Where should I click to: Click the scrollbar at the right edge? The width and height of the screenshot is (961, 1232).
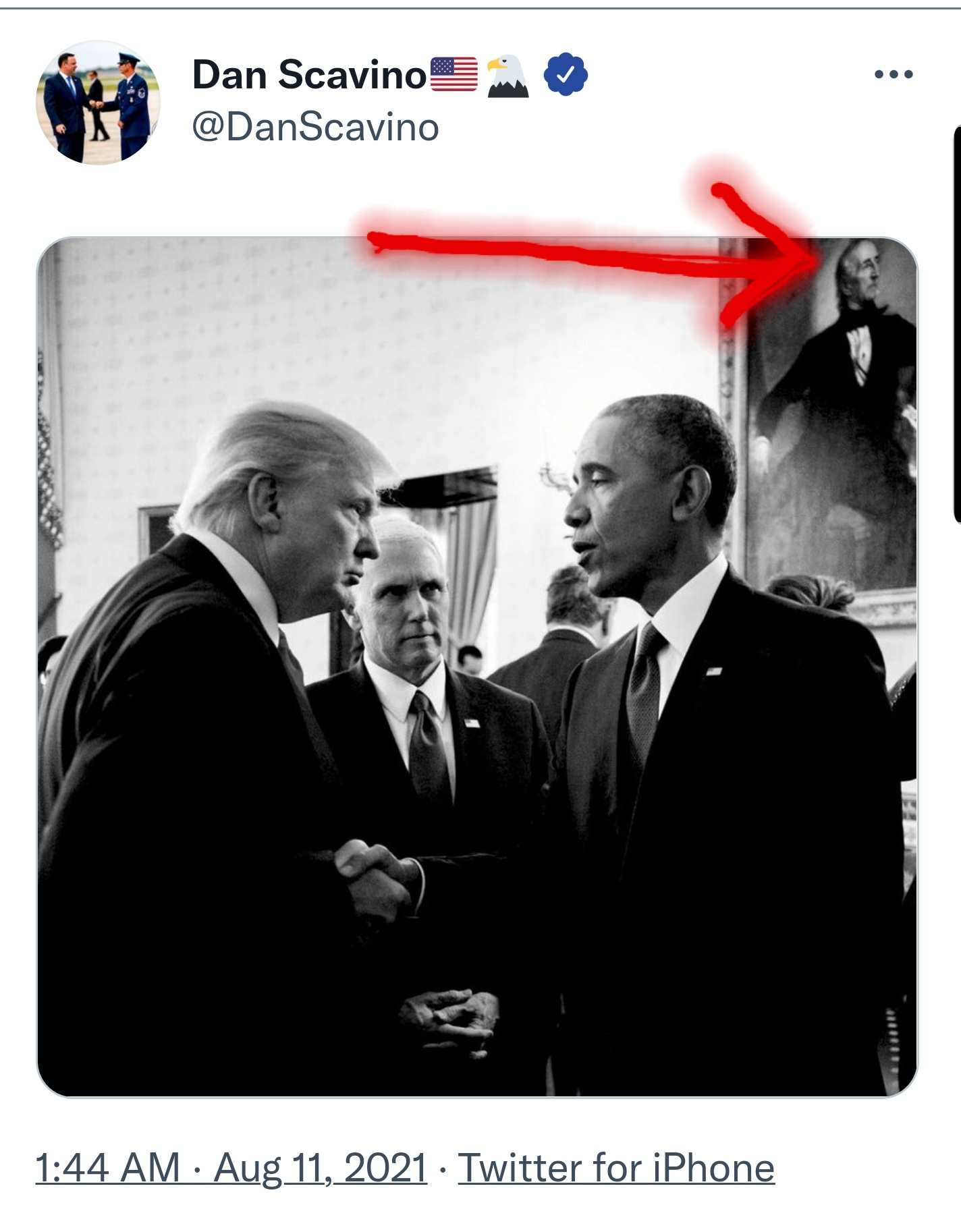click(957, 324)
